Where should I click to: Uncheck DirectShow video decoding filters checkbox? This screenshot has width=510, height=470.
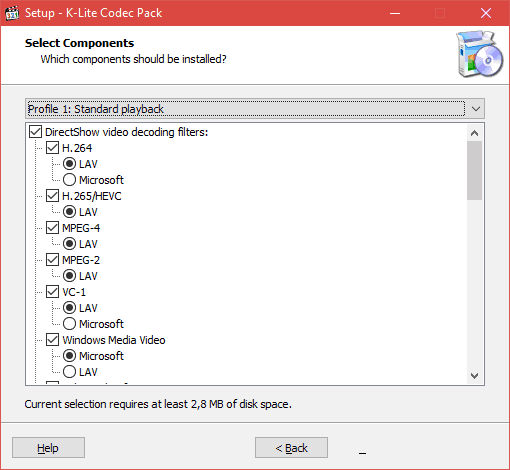35,132
